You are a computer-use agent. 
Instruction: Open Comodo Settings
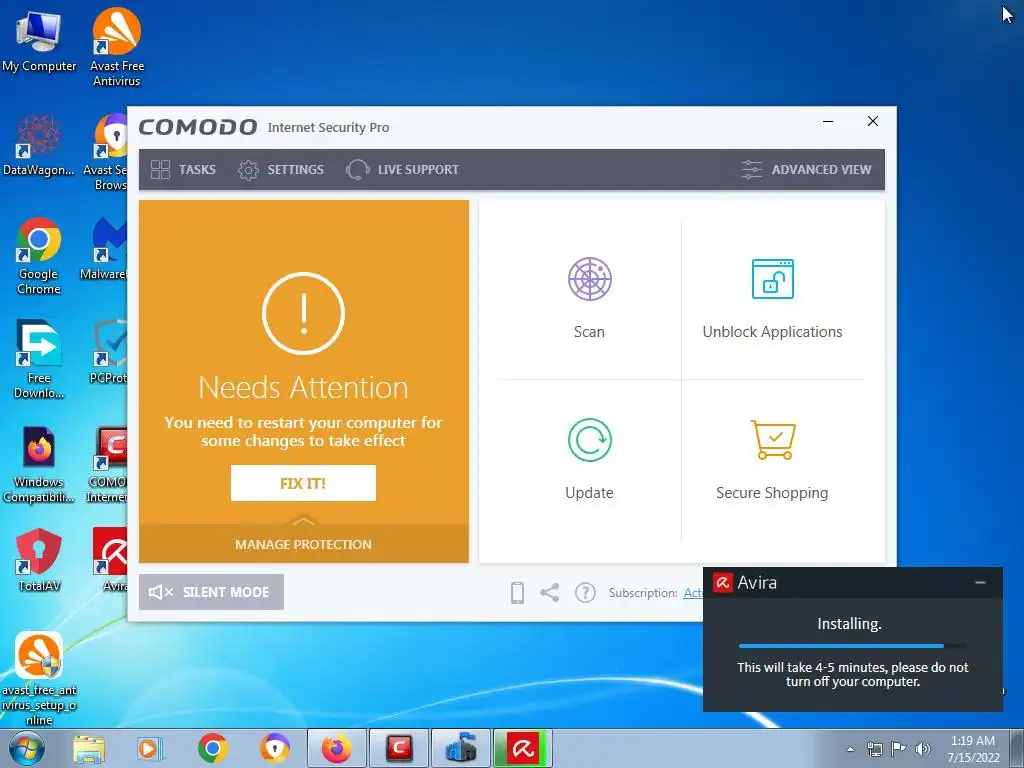[x=281, y=170]
